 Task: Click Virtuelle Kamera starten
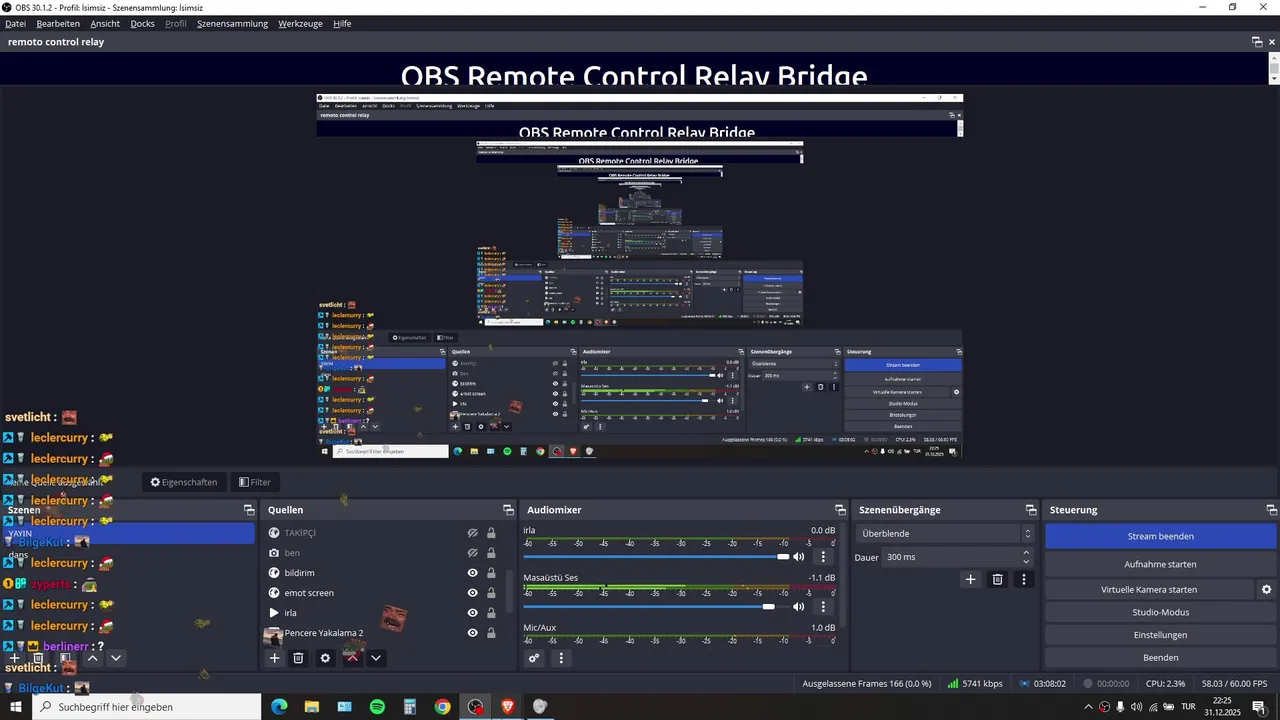(1149, 590)
